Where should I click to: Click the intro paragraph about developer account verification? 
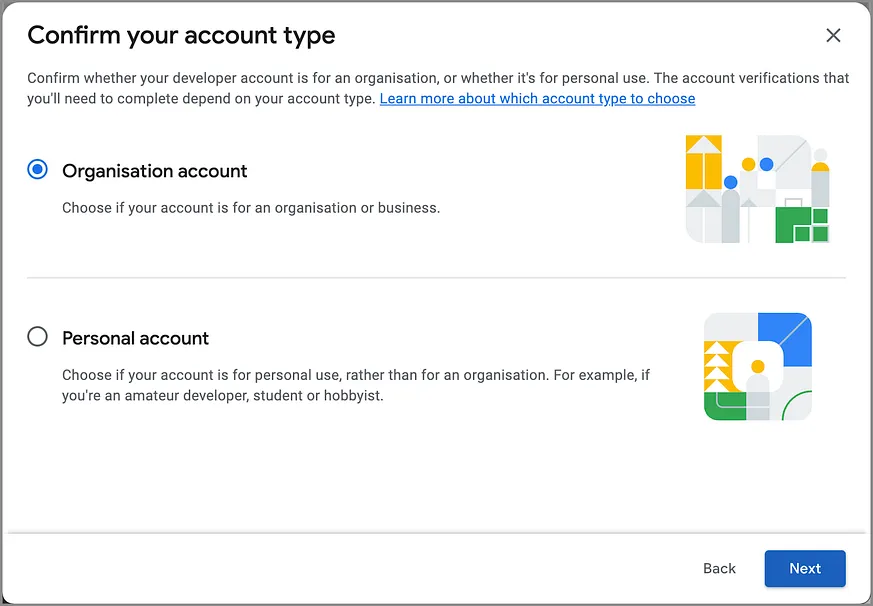click(x=438, y=88)
